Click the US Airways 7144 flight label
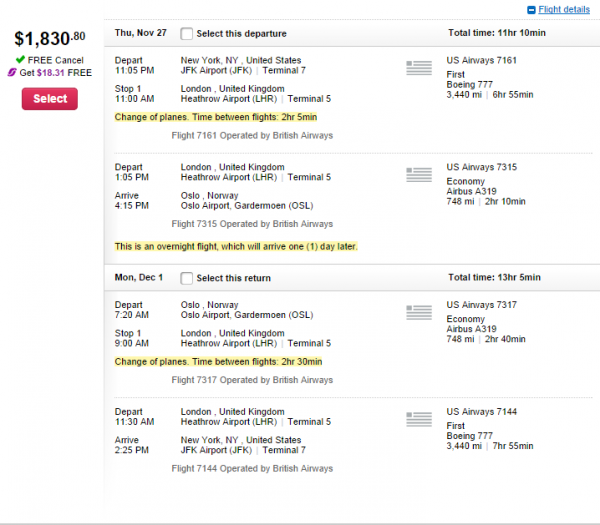The image size is (600, 525). [x=481, y=412]
